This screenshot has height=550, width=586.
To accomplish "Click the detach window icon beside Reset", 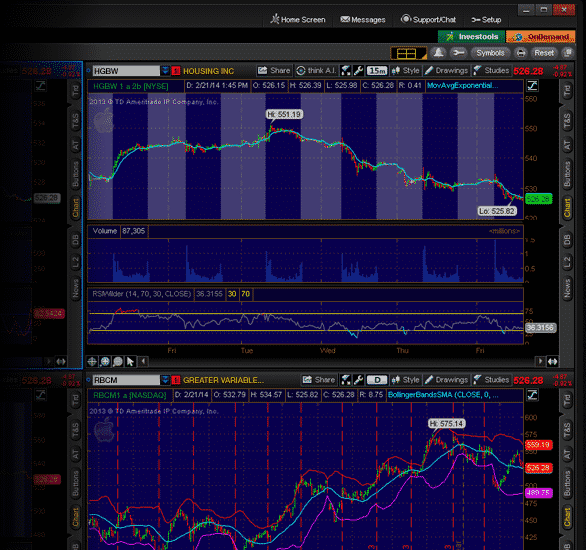I will (568, 53).
